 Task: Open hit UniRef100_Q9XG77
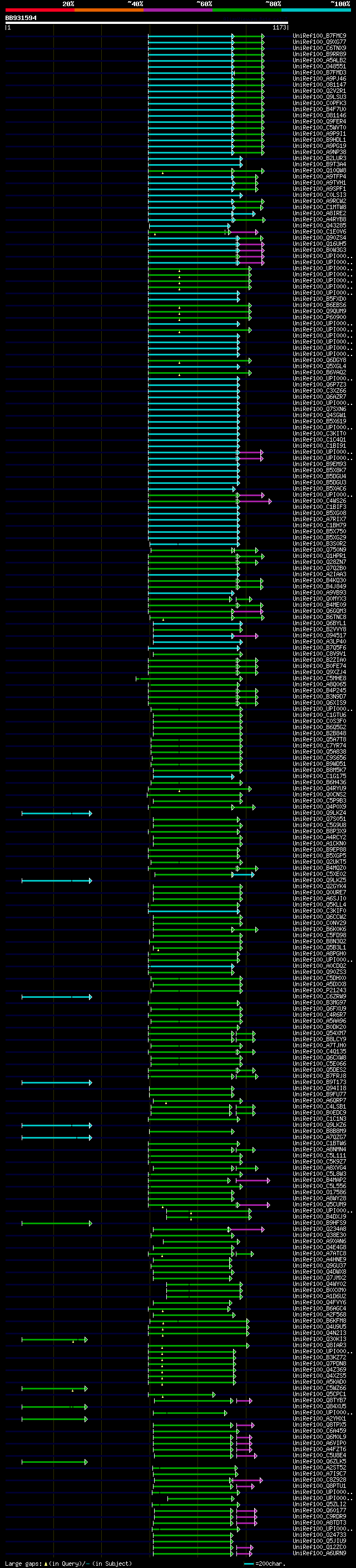(x=319, y=42)
